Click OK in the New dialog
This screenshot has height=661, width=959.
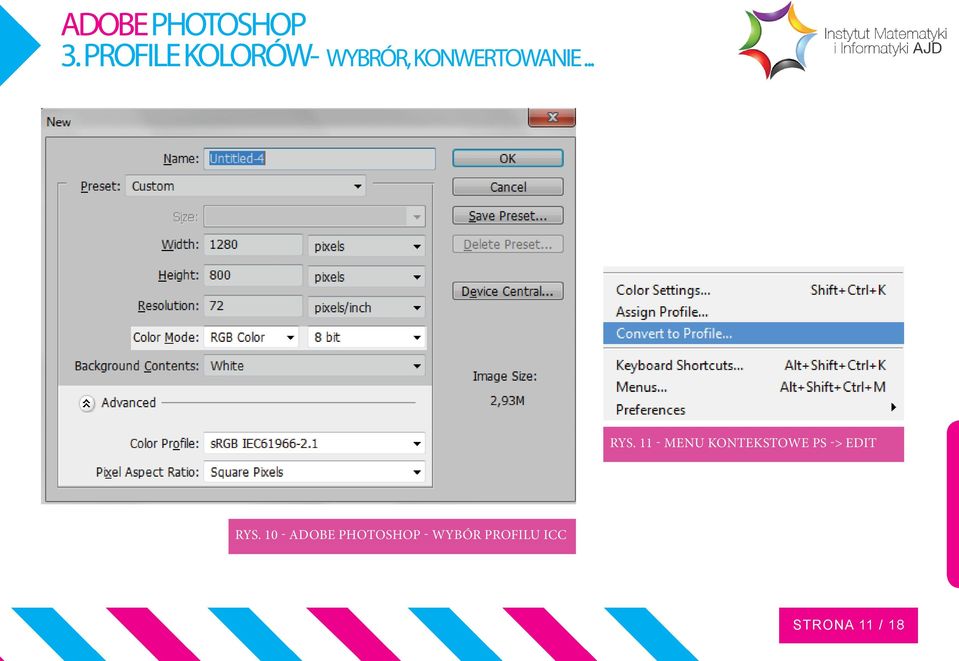pyautogui.click(x=508, y=158)
